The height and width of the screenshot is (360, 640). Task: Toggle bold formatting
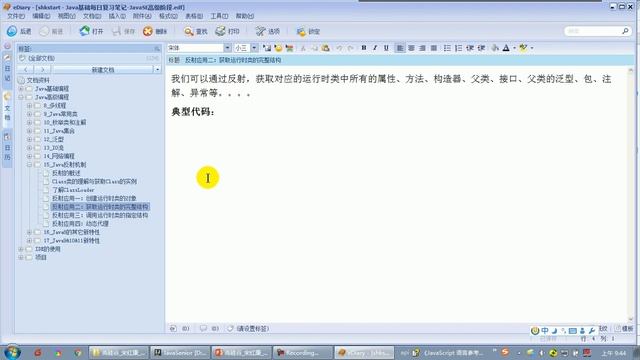point(363,48)
